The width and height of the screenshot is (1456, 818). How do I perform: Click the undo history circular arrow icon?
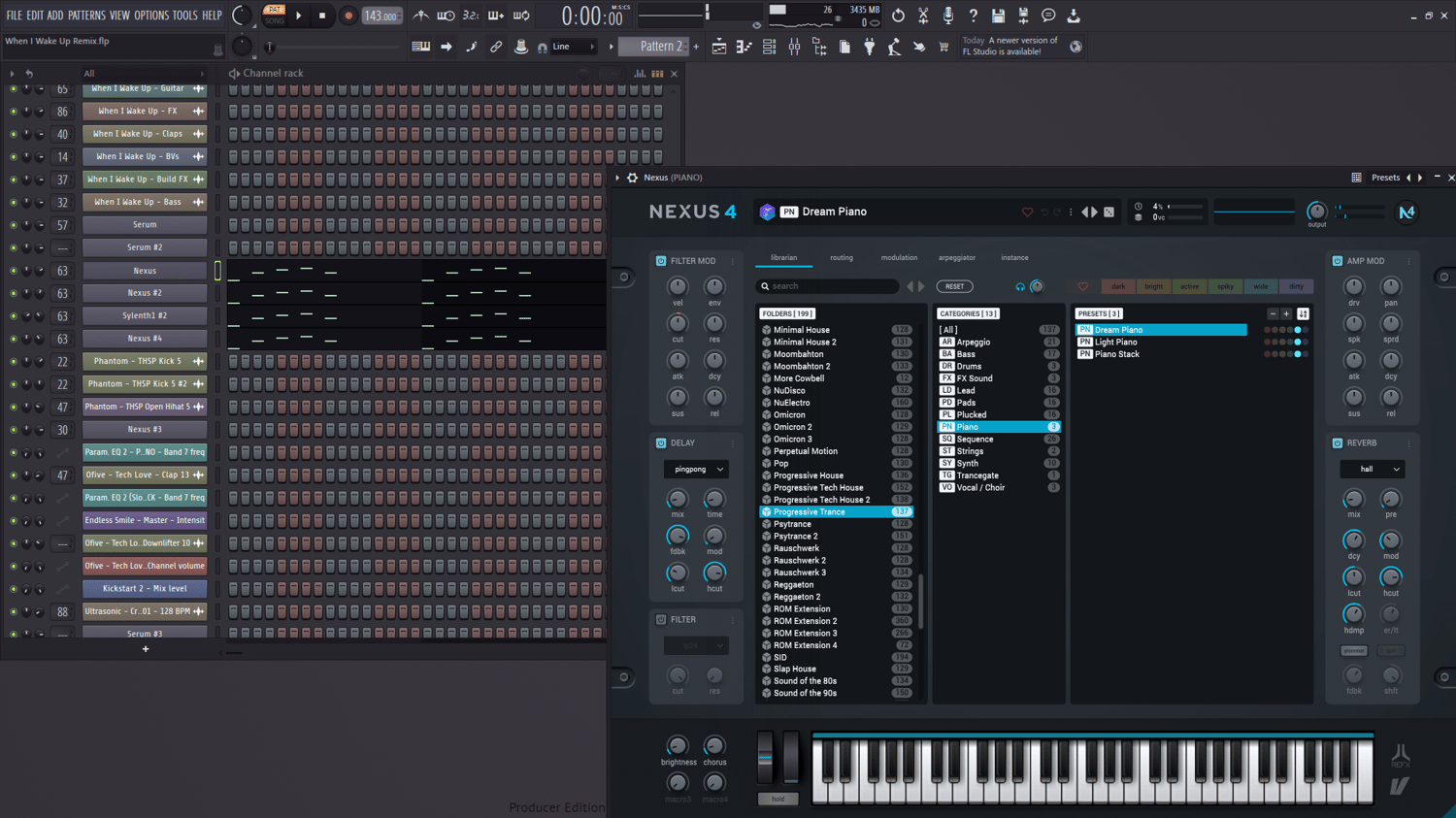point(898,16)
